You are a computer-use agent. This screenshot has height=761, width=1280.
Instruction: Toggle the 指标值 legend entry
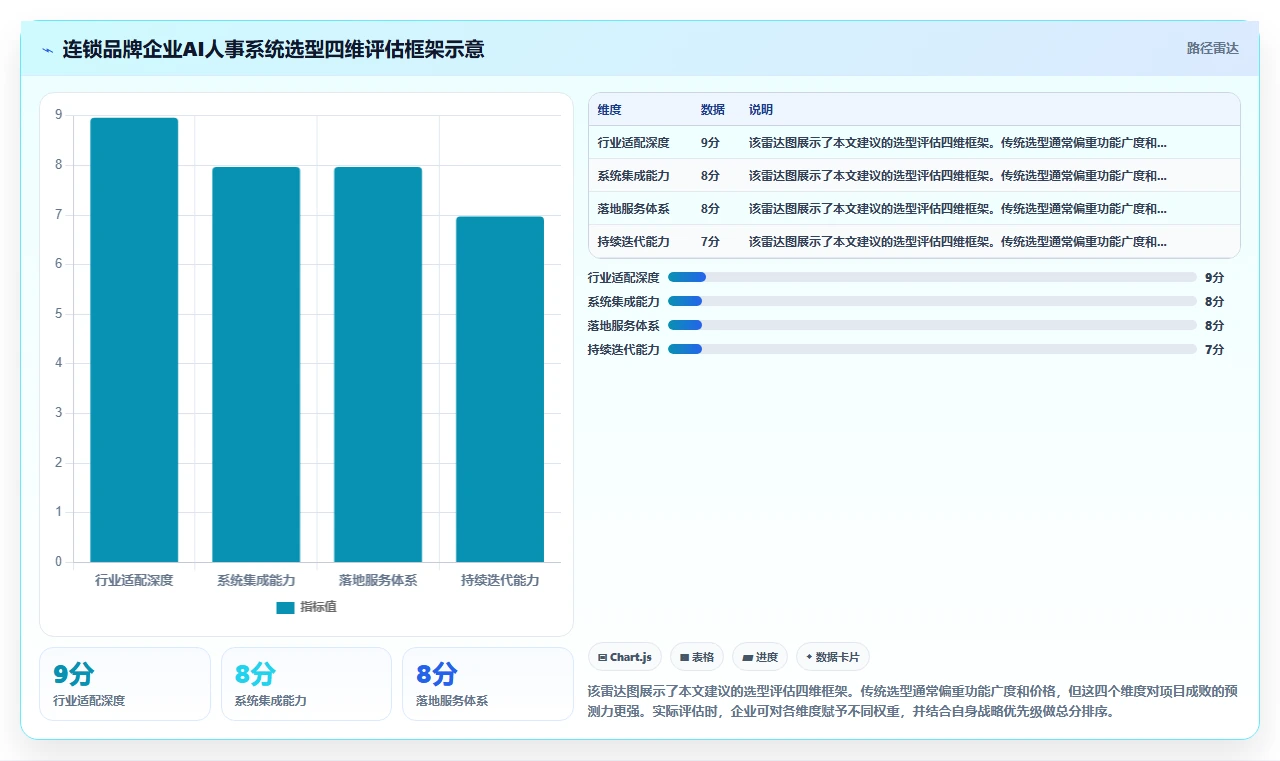[307, 607]
